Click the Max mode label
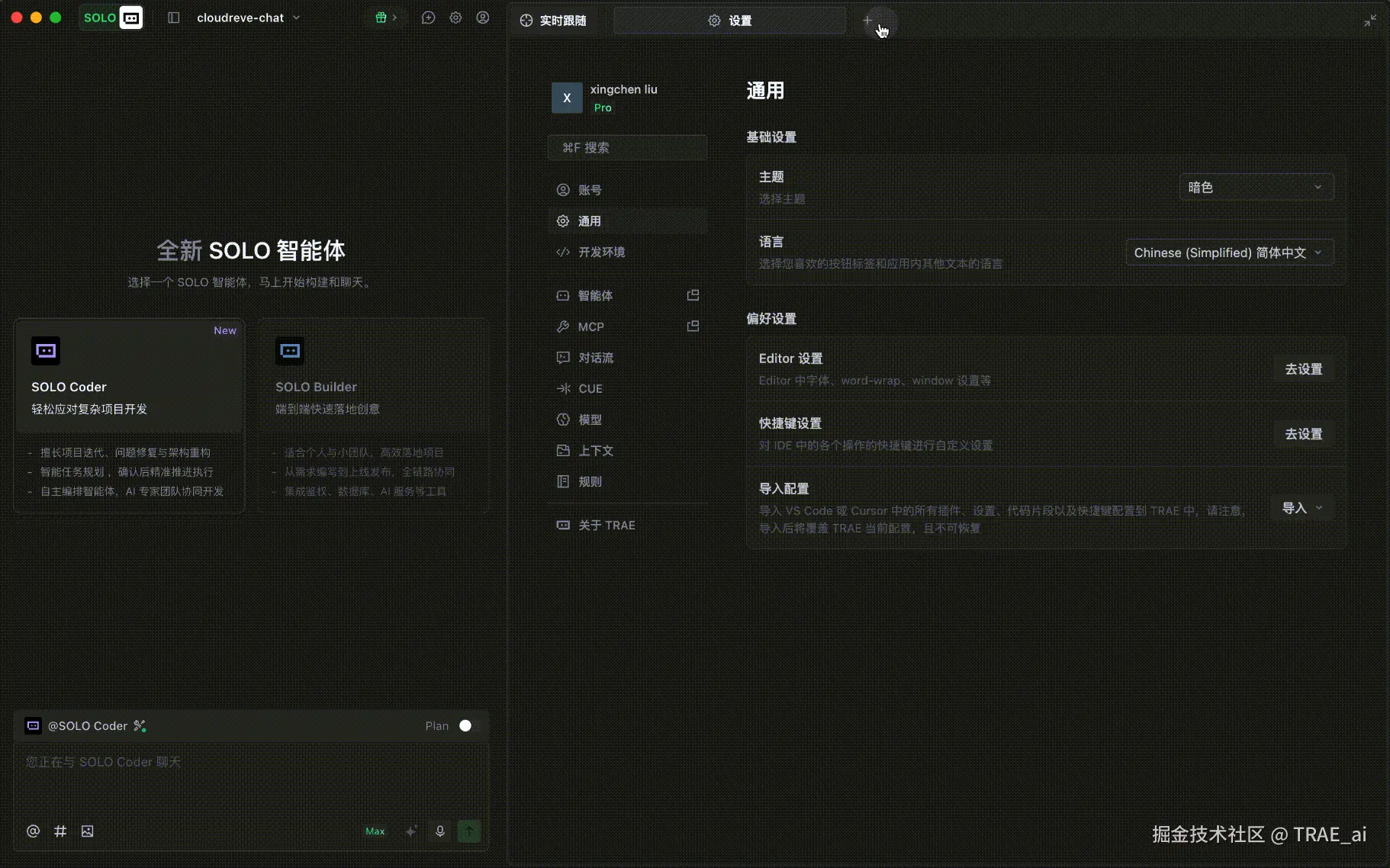The image size is (1390, 868). click(x=375, y=831)
